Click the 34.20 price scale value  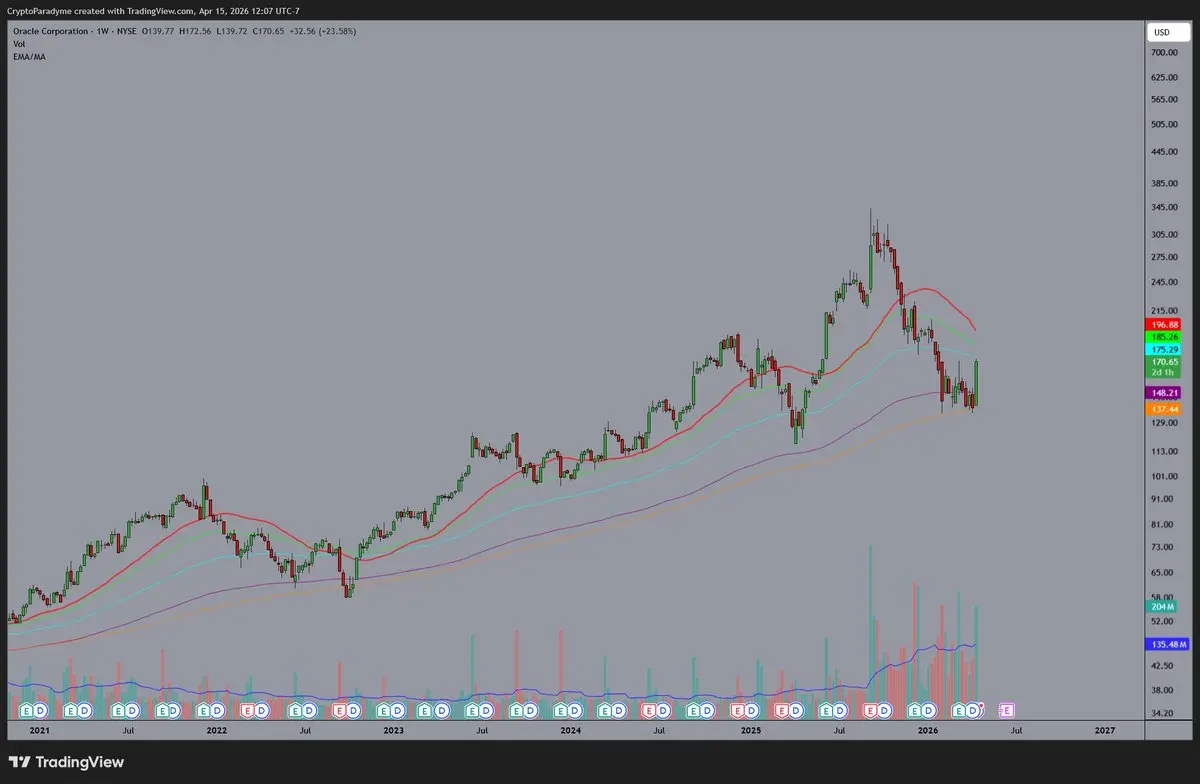pos(1162,713)
